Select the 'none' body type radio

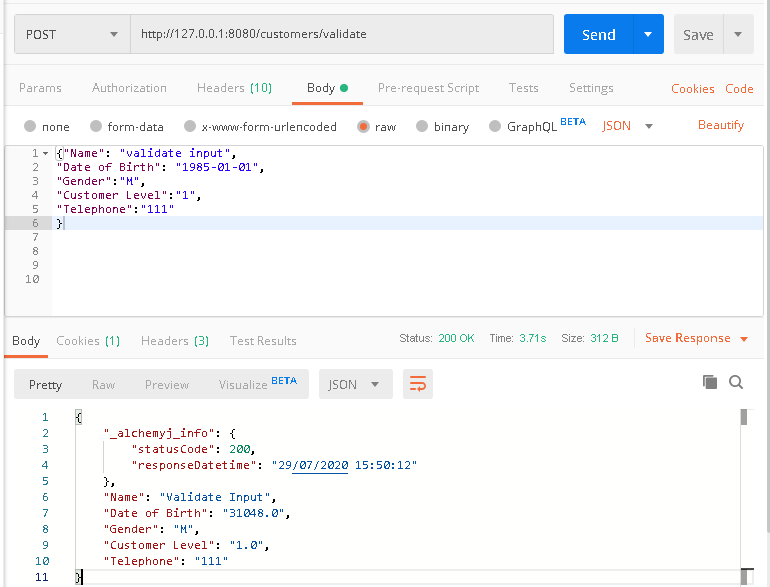(x=30, y=127)
